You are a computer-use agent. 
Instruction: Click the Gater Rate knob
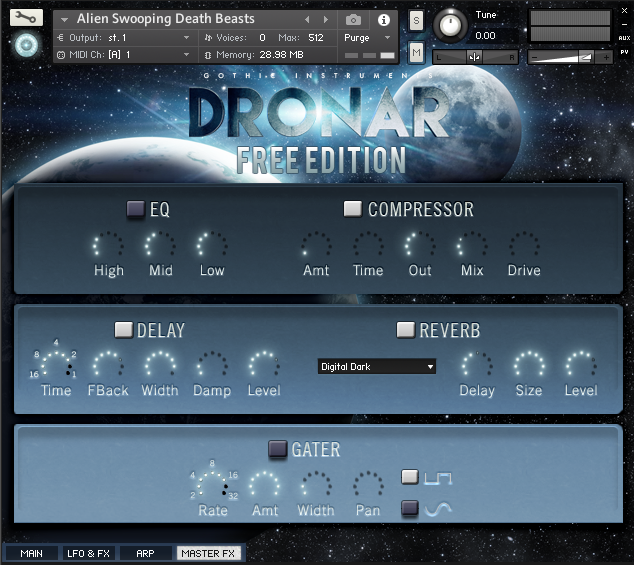[x=213, y=485]
